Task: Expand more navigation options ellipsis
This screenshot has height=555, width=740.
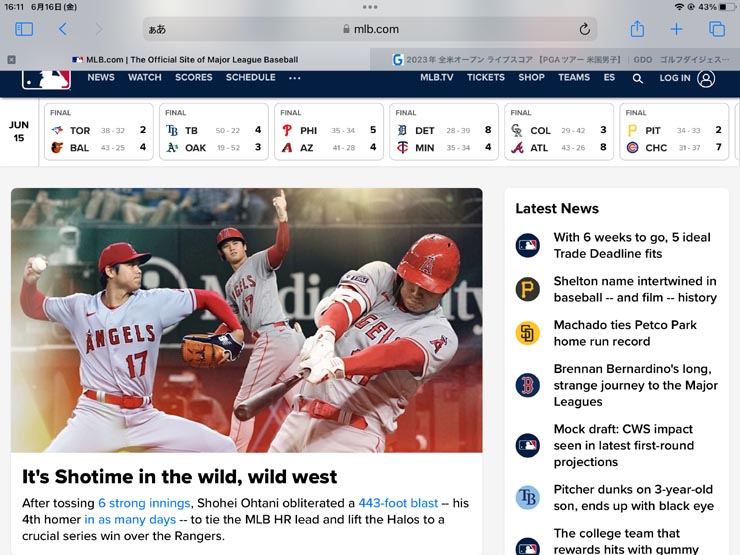Action: click(x=294, y=78)
